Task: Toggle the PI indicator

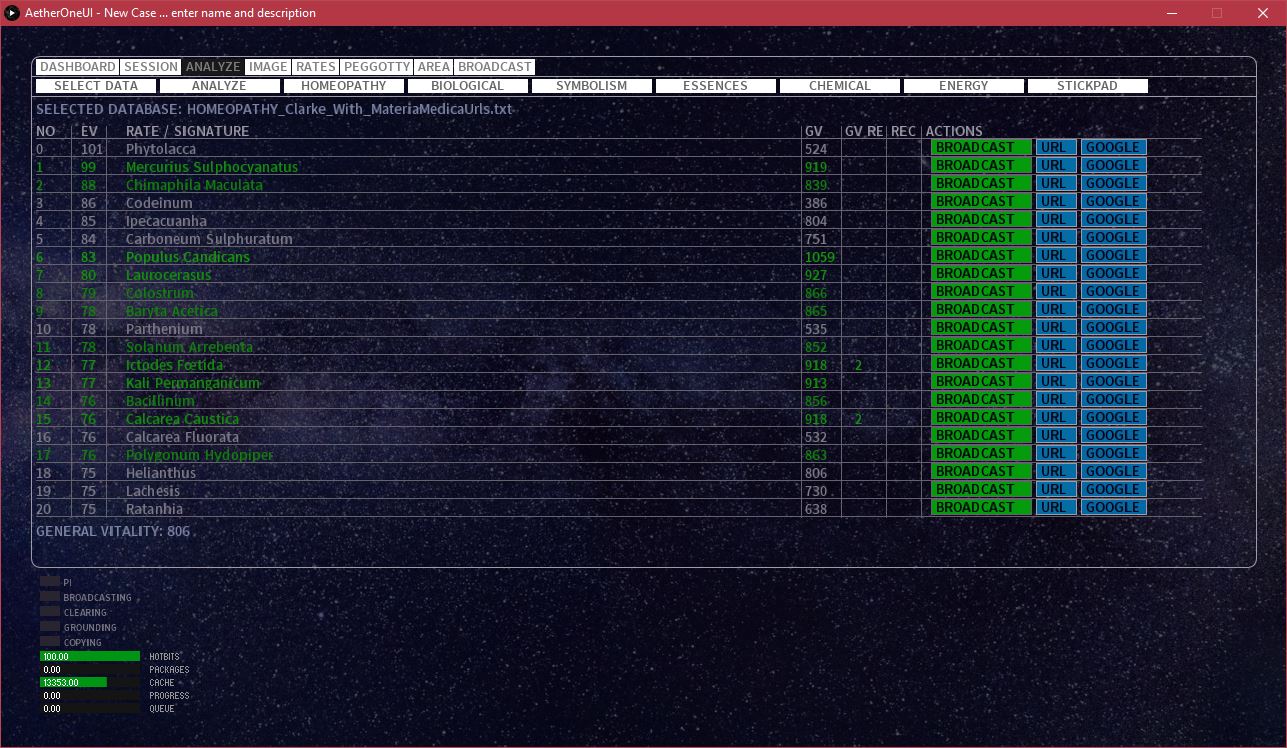Action: (48, 581)
